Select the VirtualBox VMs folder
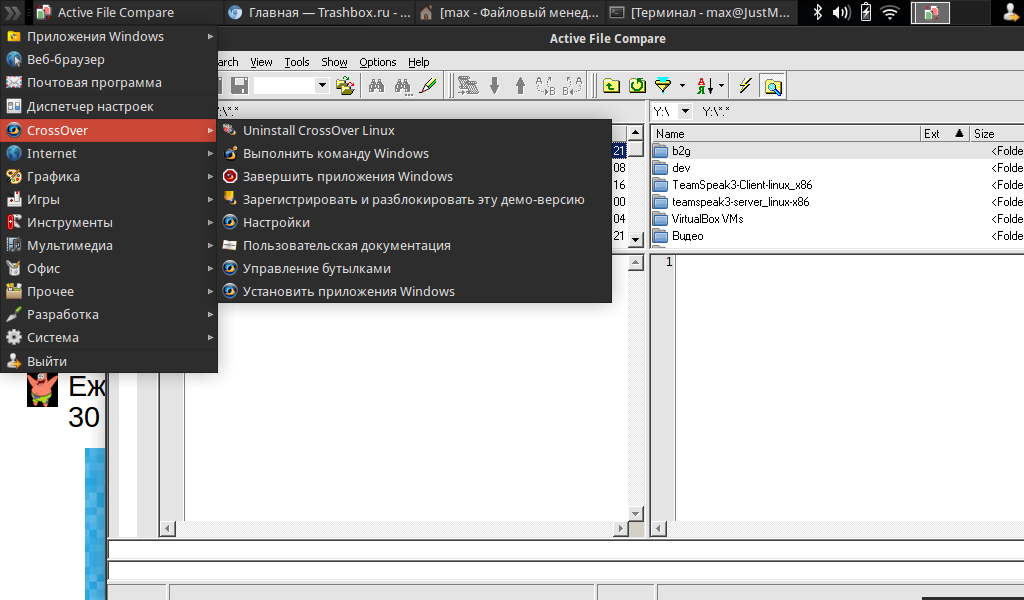 (x=838, y=219)
